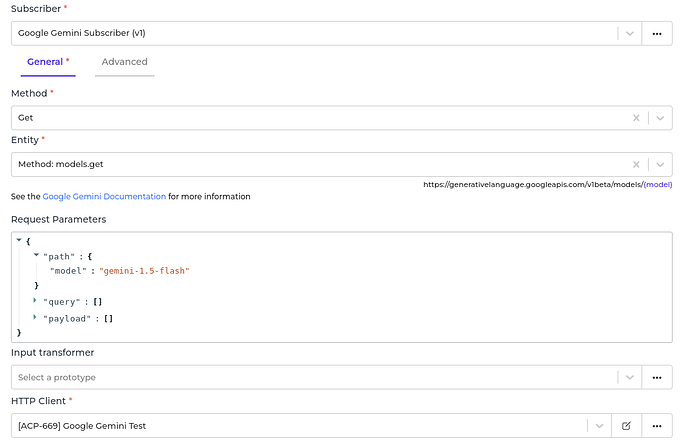Expand the "payload" JSON node

point(35,317)
